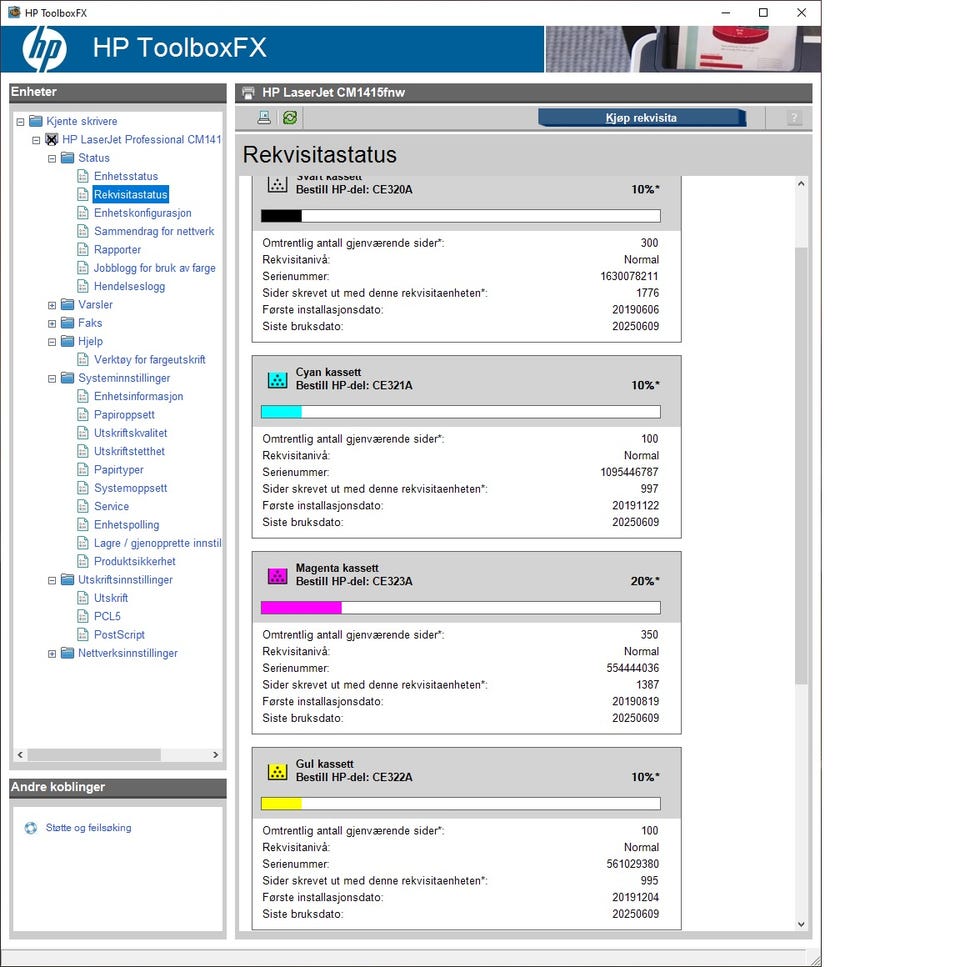This screenshot has width=960, height=967.
Task: Click the Utskriftsinnstillinger folder icon
Action: tap(68, 580)
